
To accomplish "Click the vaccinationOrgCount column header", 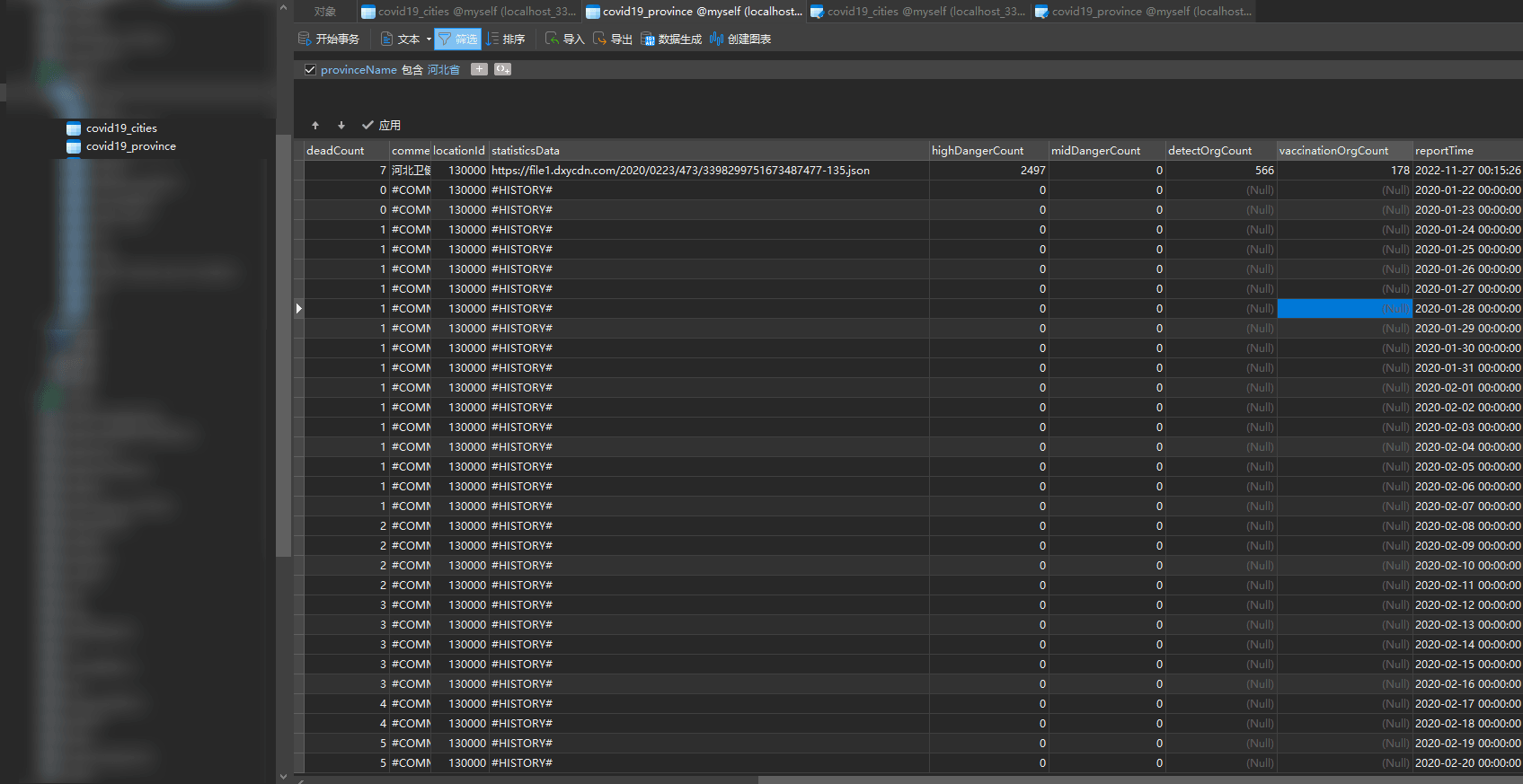I will (x=1344, y=151).
